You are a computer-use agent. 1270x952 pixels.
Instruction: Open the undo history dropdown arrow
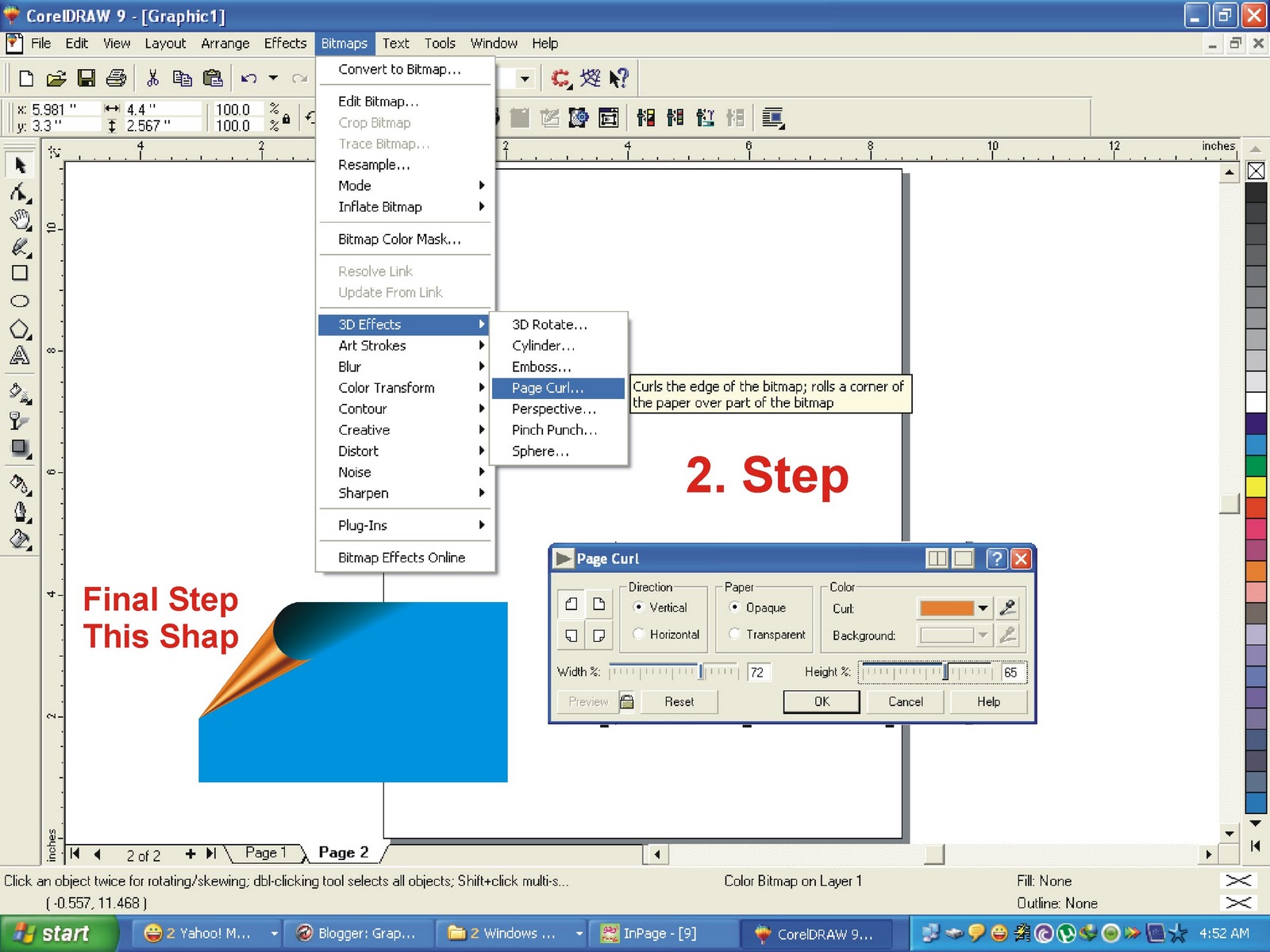point(273,78)
